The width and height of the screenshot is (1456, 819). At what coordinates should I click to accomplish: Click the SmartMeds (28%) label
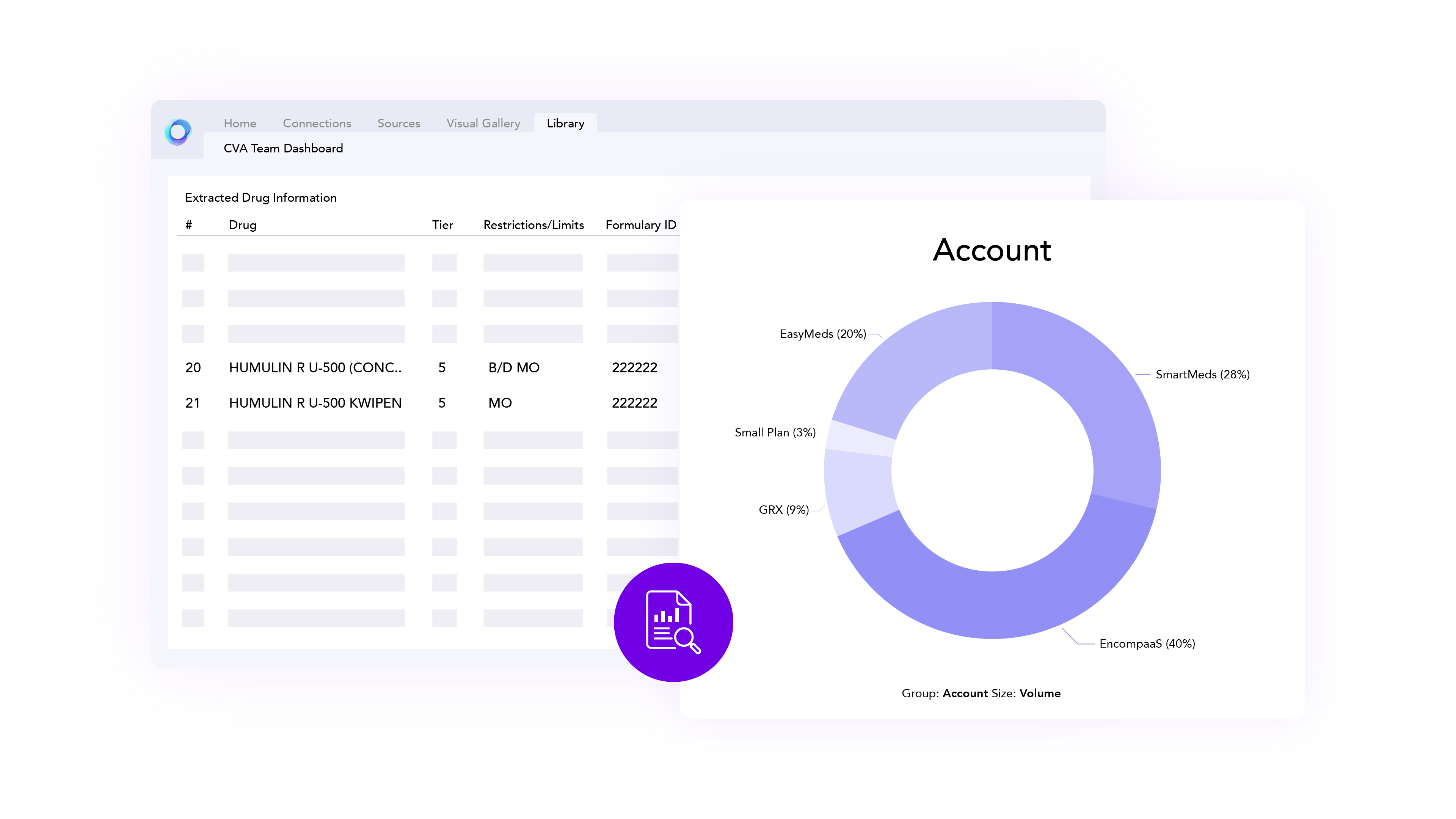point(1202,374)
